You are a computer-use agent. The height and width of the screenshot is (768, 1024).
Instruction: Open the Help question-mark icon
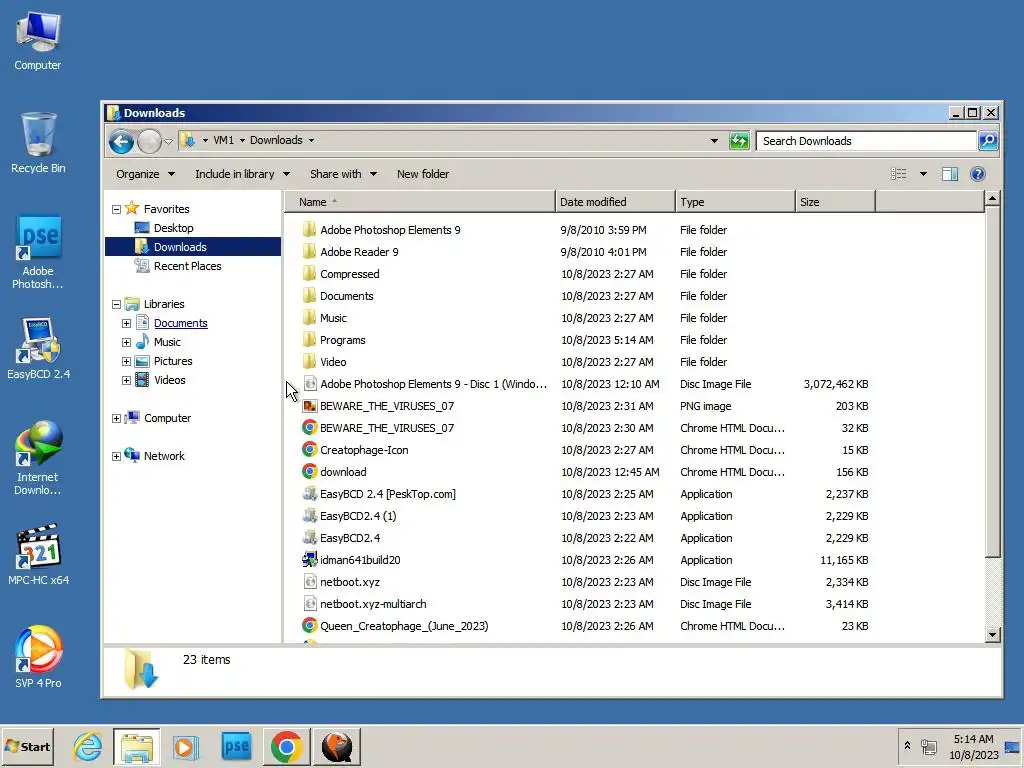[x=978, y=174]
